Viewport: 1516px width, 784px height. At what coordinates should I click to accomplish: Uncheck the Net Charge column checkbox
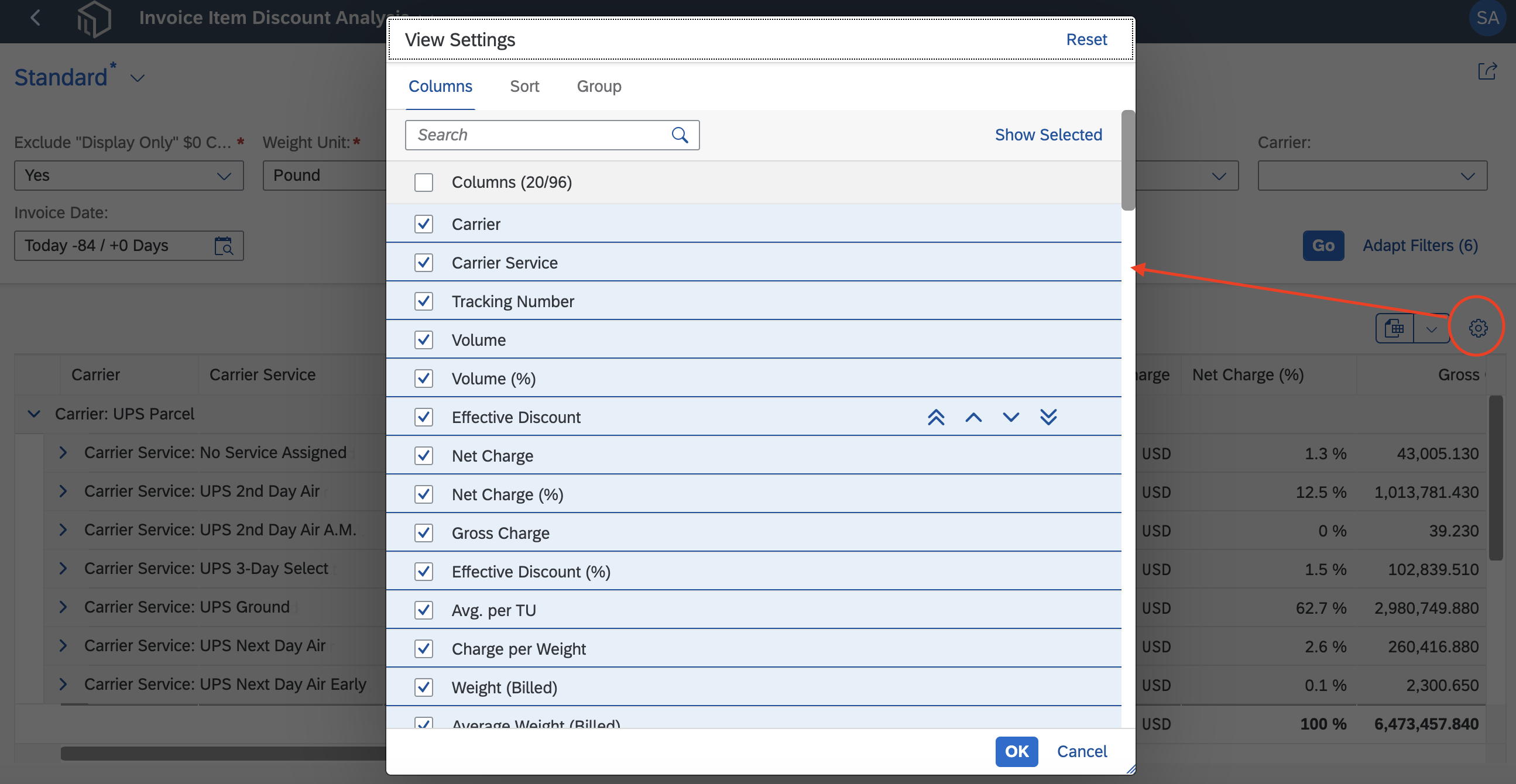pos(424,455)
